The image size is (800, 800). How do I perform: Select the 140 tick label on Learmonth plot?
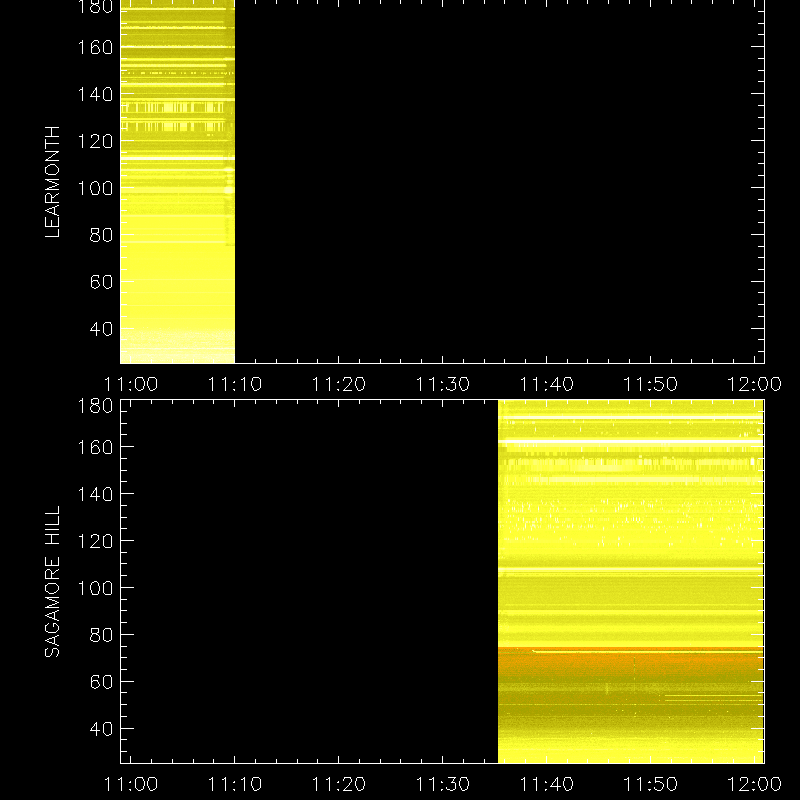(95, 94)
